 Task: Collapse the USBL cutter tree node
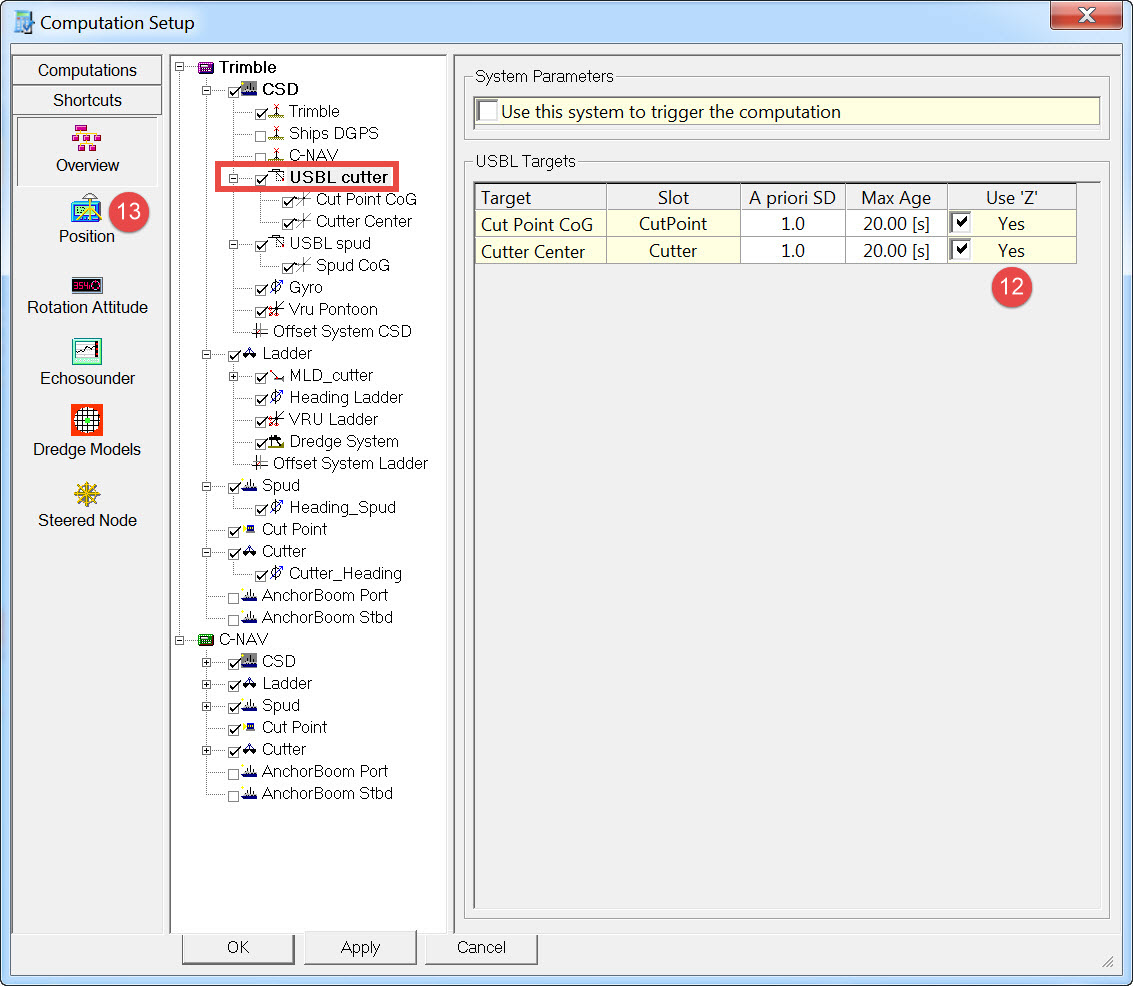click(x=234, y=178)
